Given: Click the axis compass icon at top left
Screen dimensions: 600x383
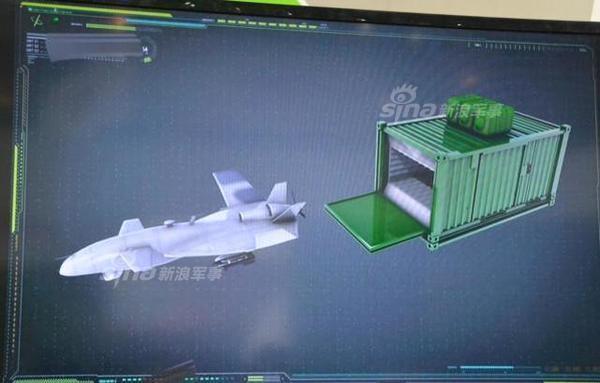Looking at the screenshot, I should [37, 21].
